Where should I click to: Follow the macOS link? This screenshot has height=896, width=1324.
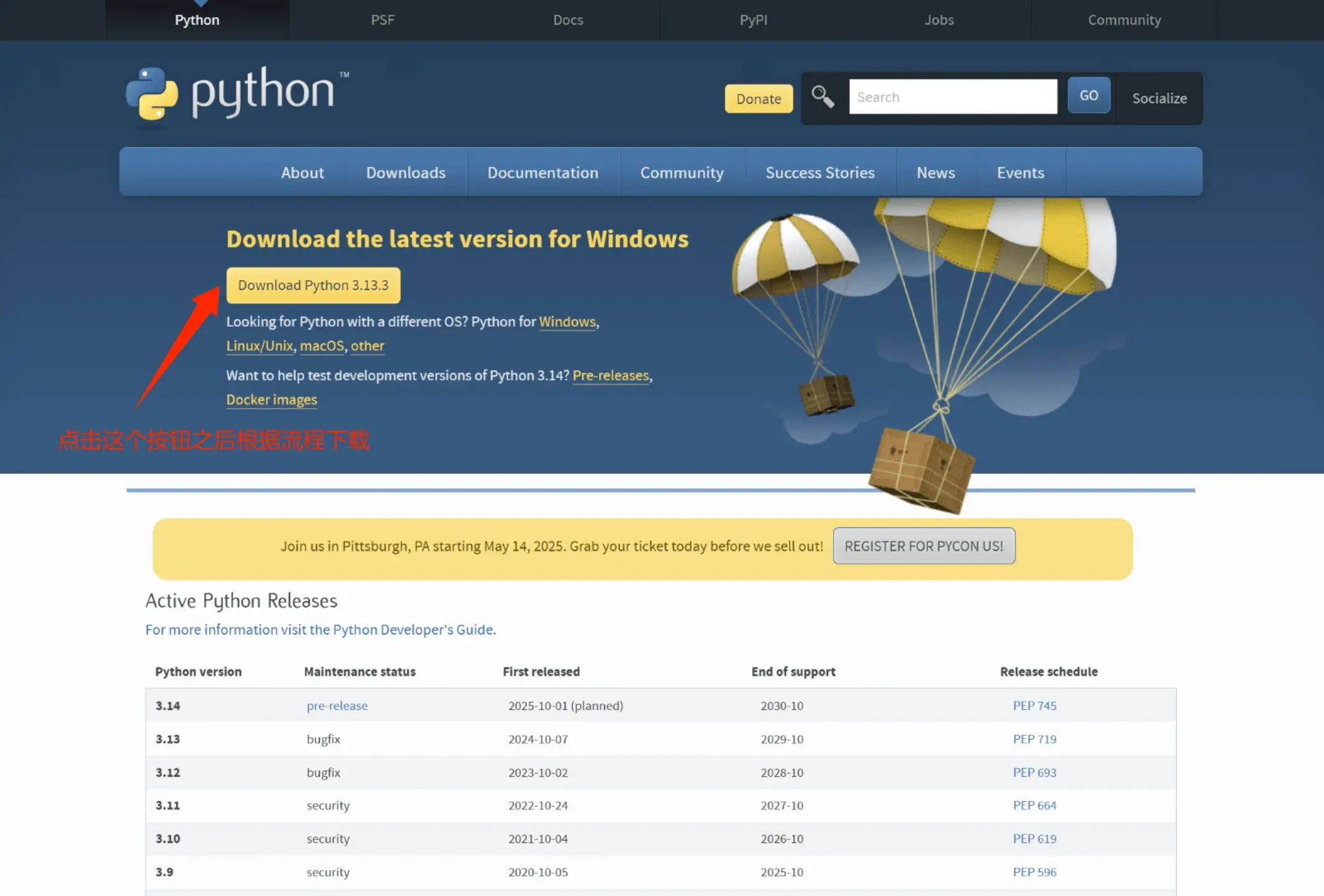(322, 346)
